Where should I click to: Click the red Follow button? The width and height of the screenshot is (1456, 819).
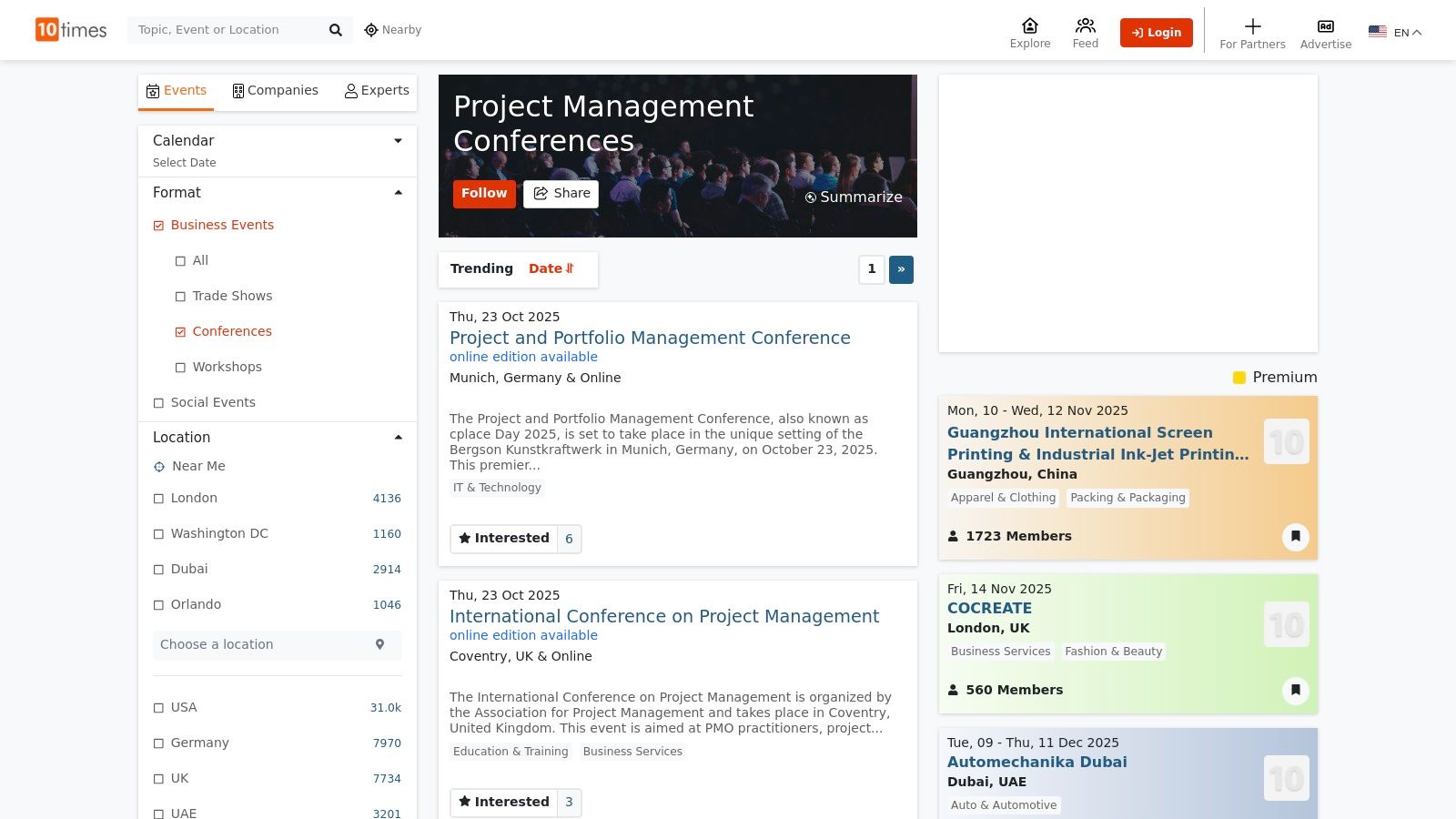tap(483, 194)
